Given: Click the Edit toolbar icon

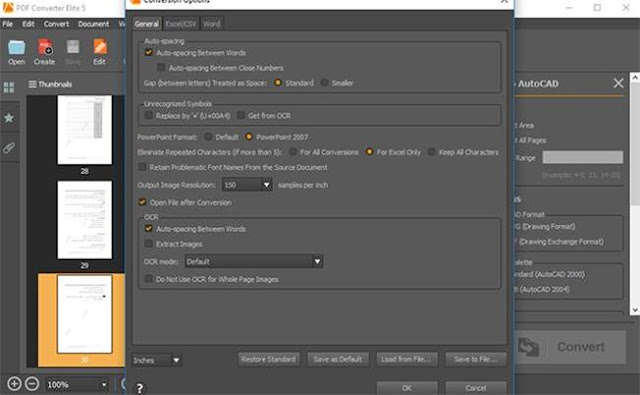Looking at the screenshot, I should (100, 47).
